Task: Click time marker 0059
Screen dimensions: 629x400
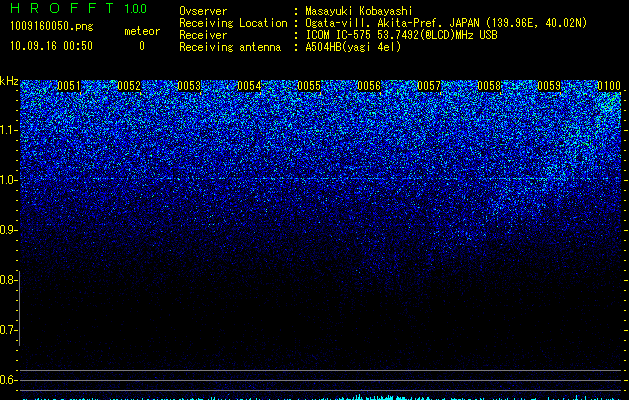Action: coord(549,86)
